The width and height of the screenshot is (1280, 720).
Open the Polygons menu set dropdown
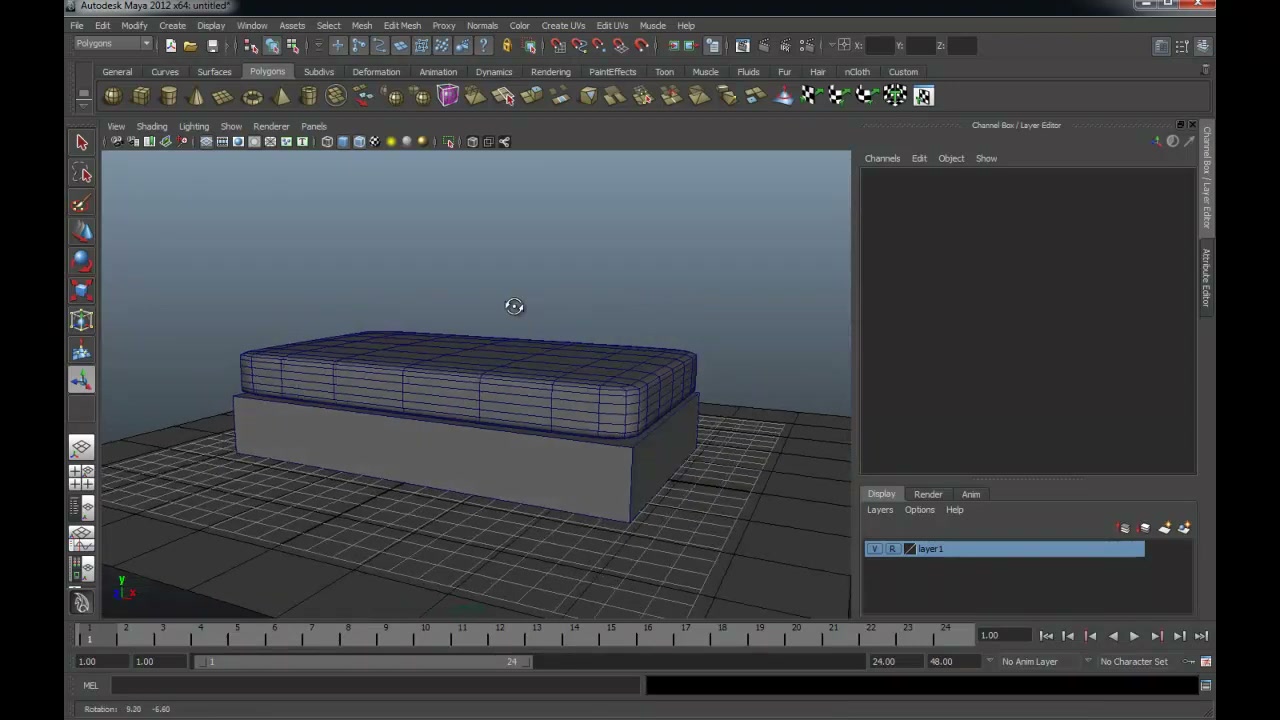(x=112, y=44)
